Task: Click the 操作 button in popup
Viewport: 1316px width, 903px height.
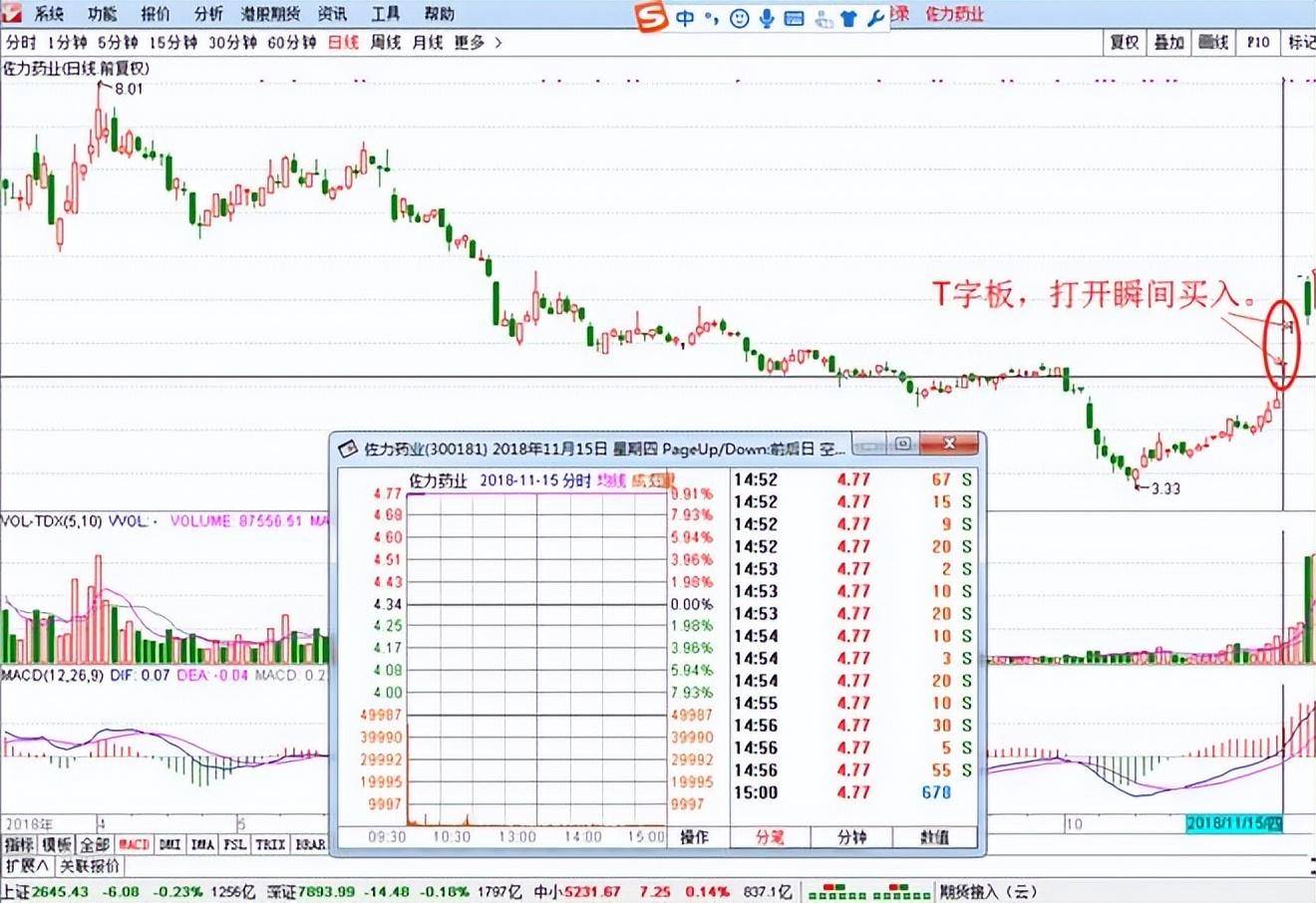Action: coord(695,837)
